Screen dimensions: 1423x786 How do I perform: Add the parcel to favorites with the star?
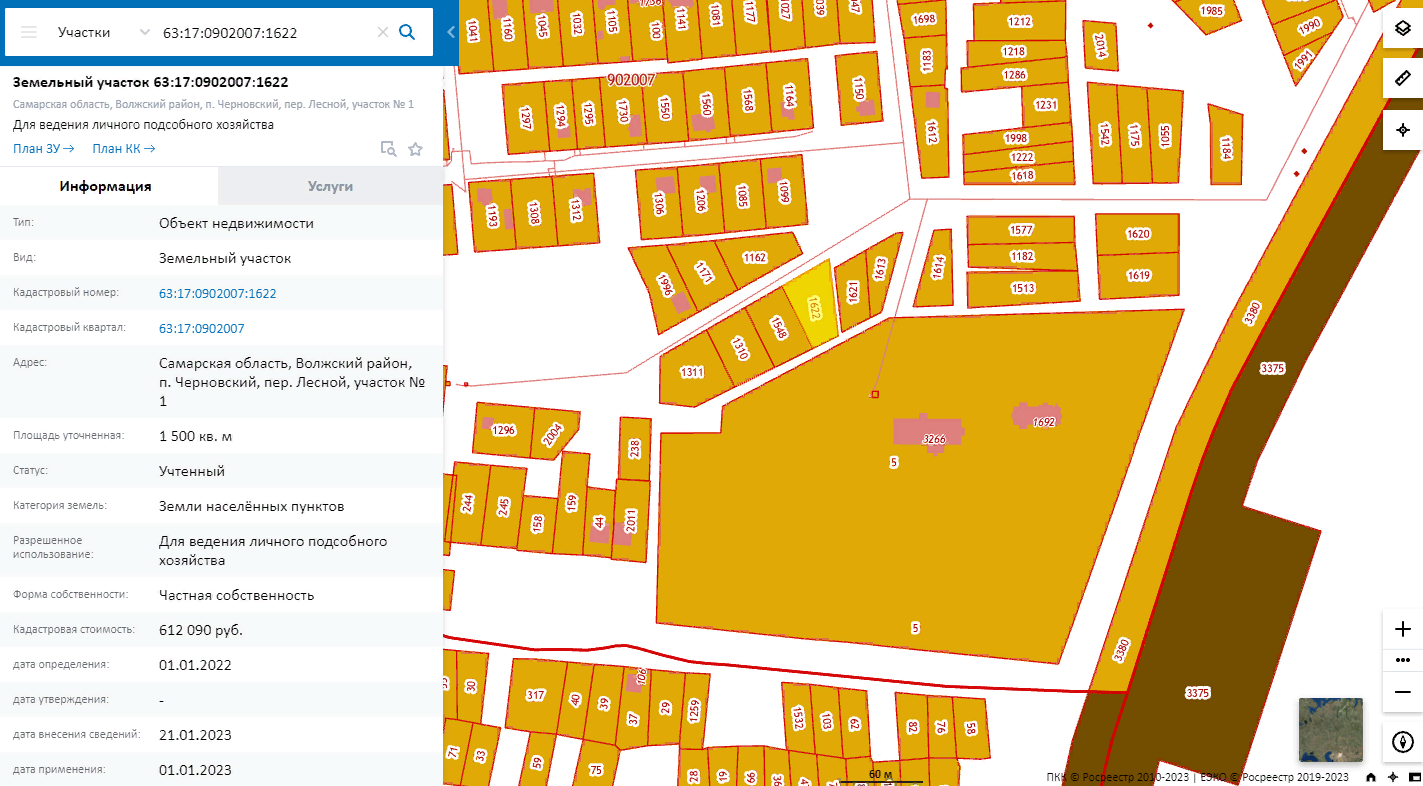click(x=416, y=149)
